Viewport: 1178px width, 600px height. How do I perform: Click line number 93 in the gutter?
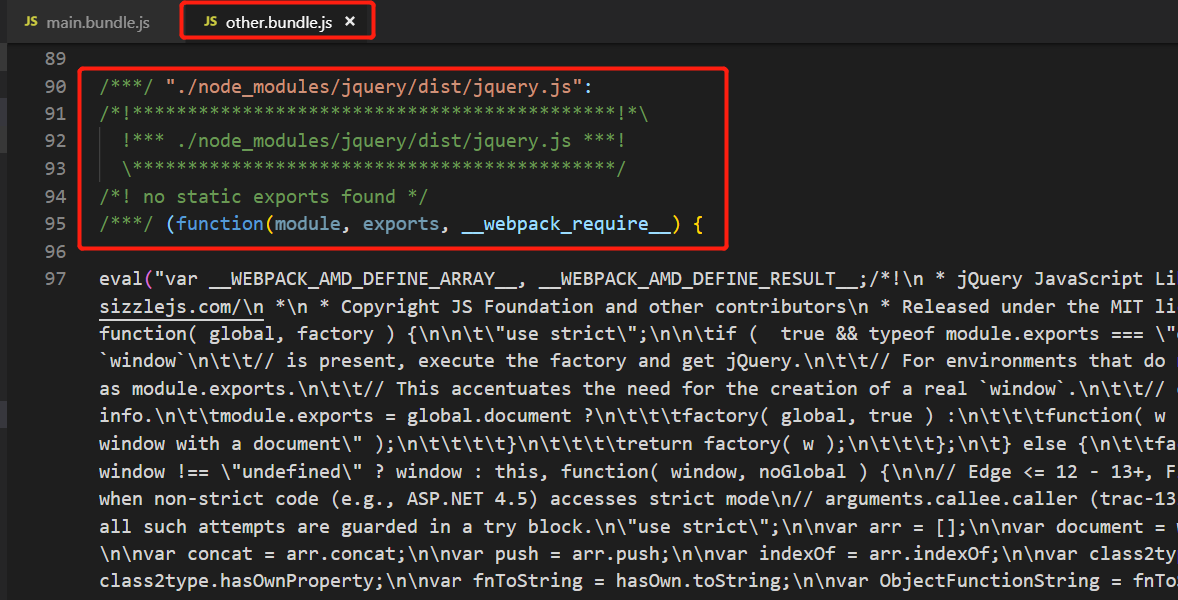pos(56,169)
